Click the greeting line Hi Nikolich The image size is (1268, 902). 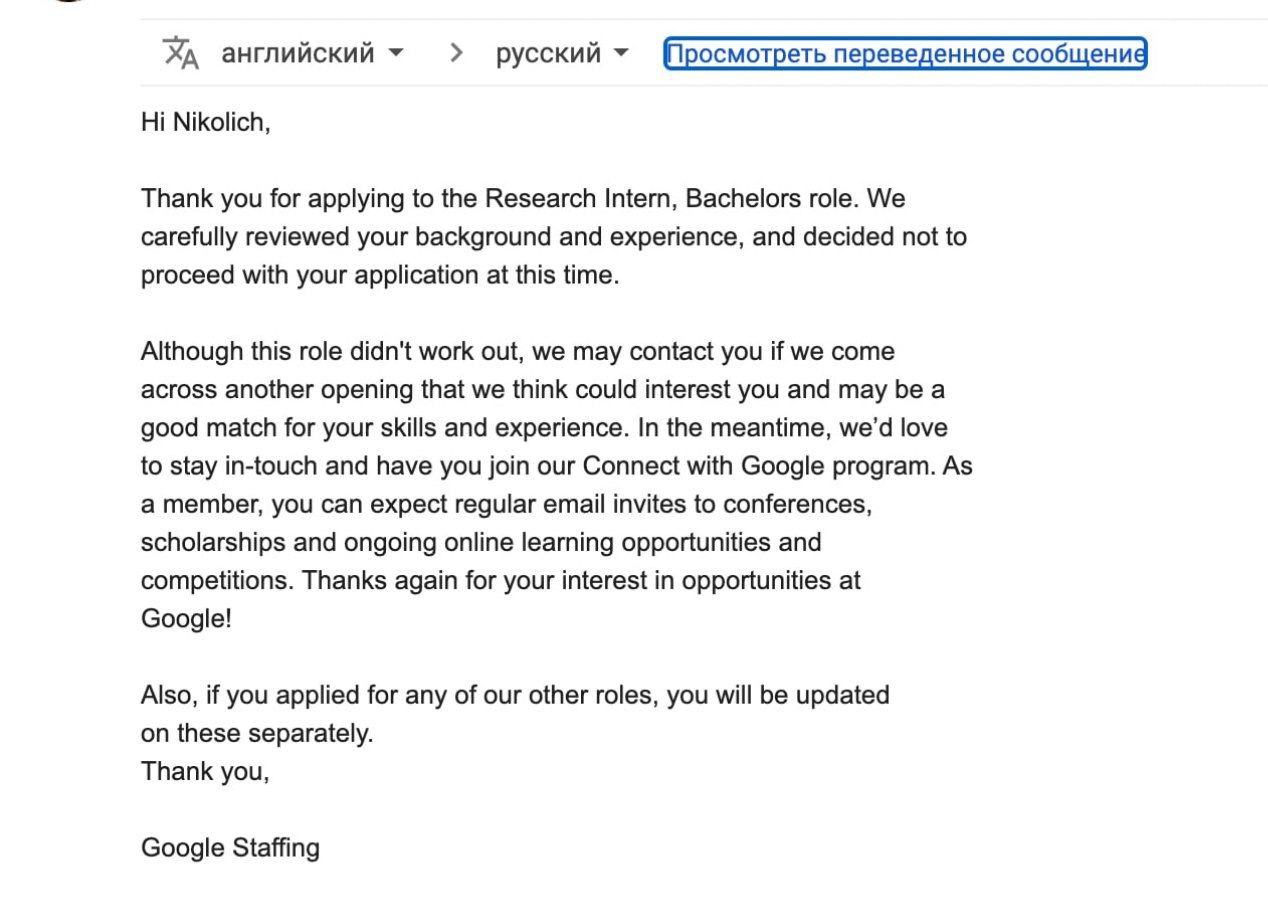(205, 123)
